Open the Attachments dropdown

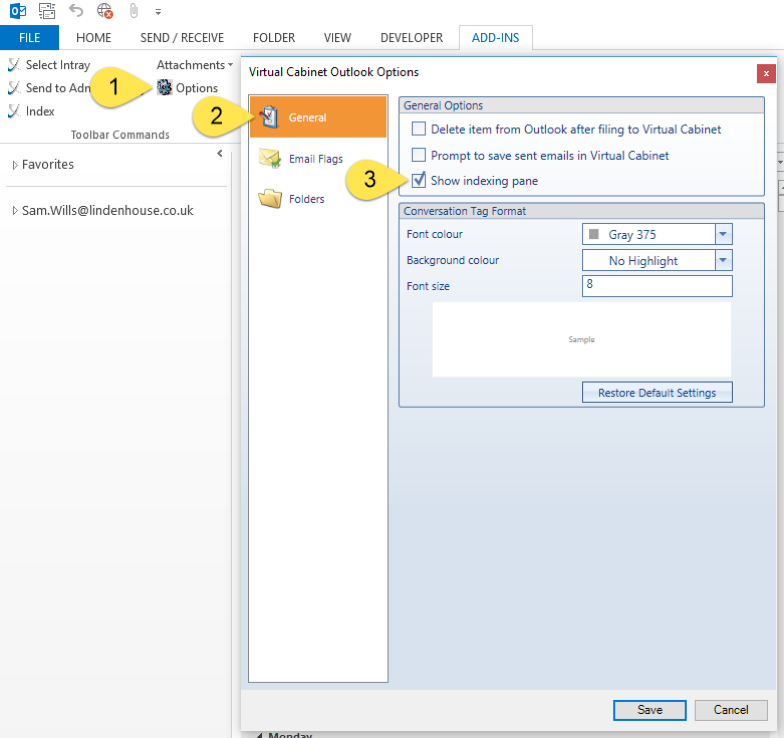[195, 65]
